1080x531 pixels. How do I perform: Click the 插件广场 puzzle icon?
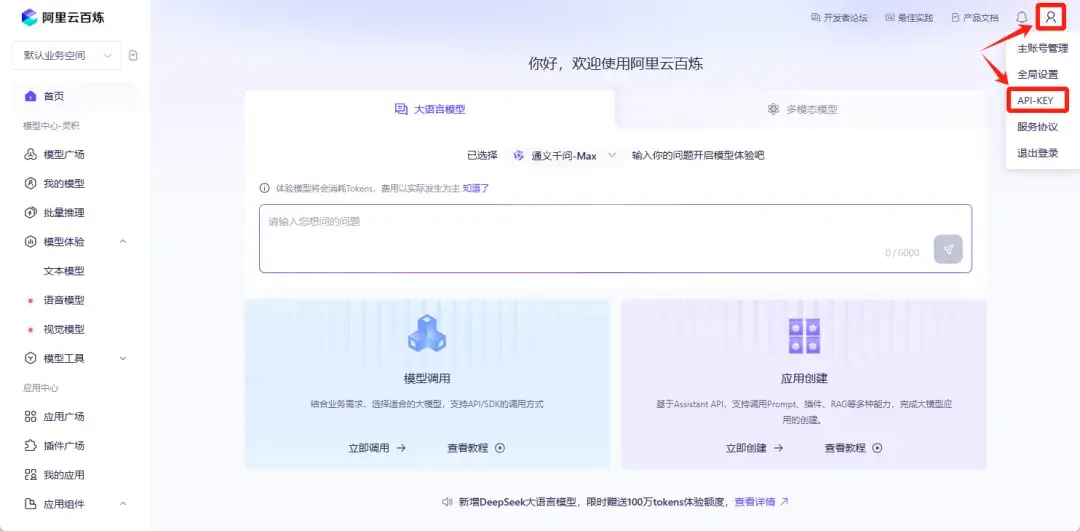tap(30, 446)
